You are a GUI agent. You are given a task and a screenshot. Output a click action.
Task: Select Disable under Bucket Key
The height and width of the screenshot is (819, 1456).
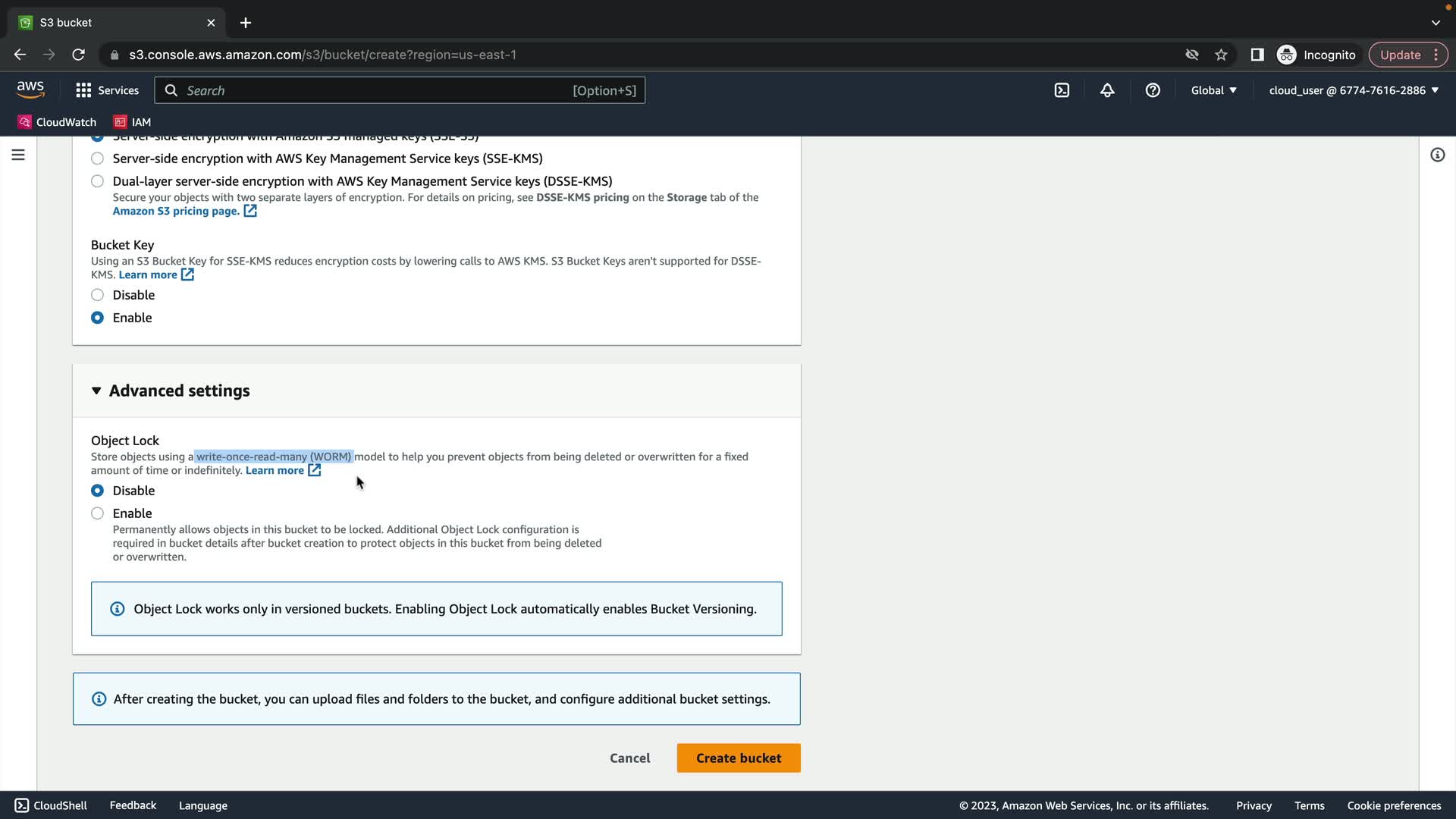(98, 295)
